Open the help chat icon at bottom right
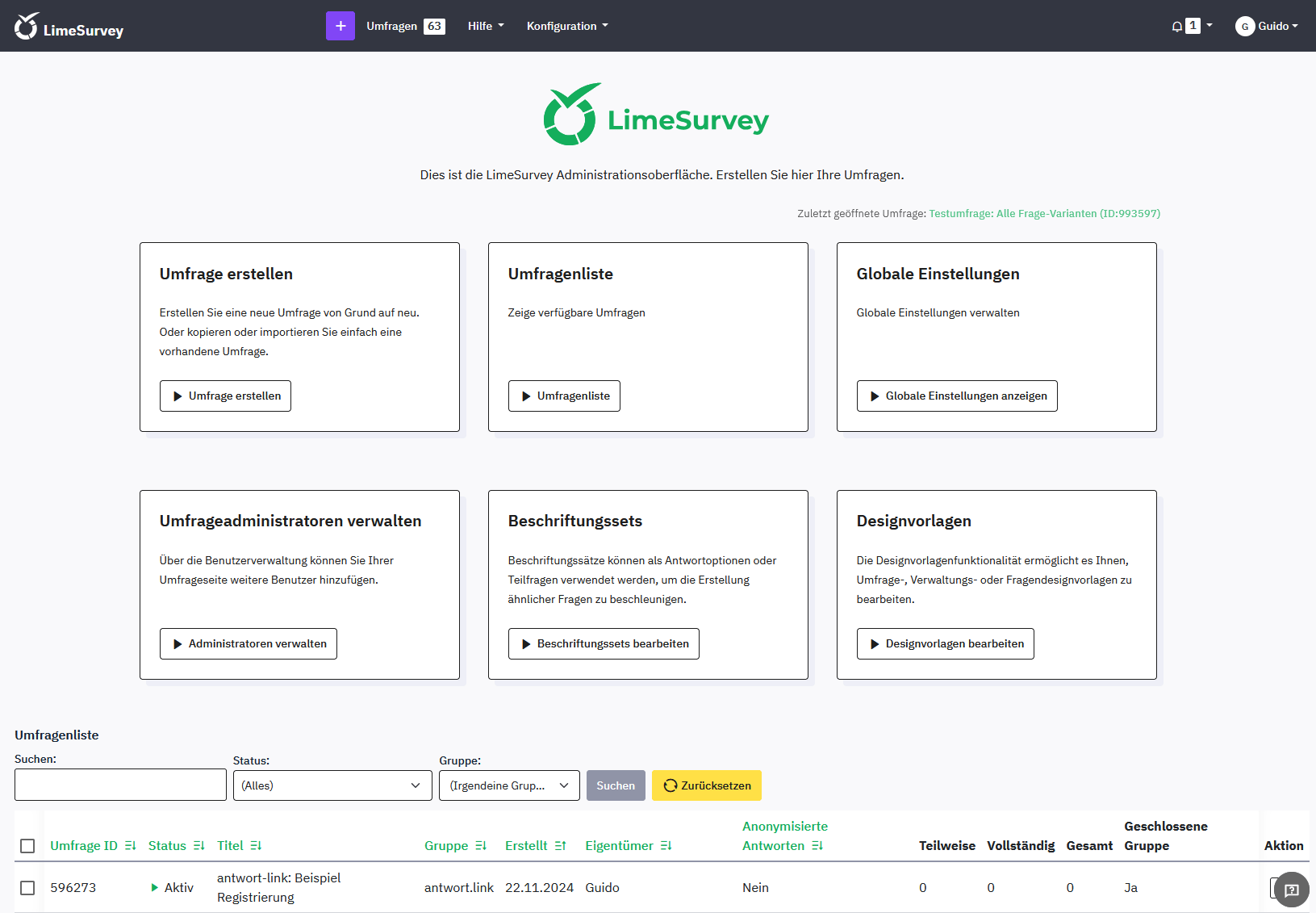The width and height of the screenshot is (1316, 913). (x=1291, y=890)
